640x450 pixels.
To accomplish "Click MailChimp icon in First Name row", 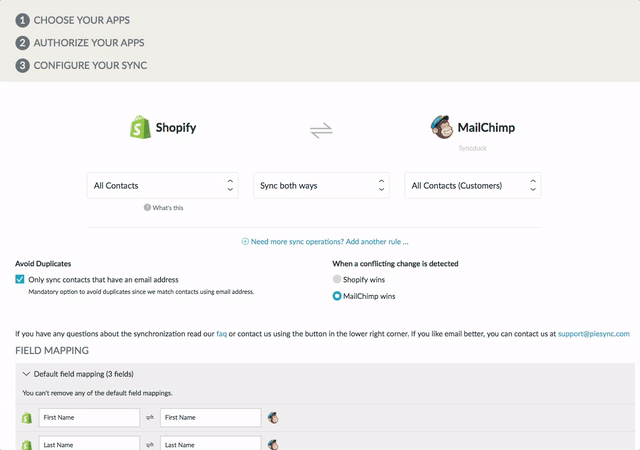I will click(273, 418).
